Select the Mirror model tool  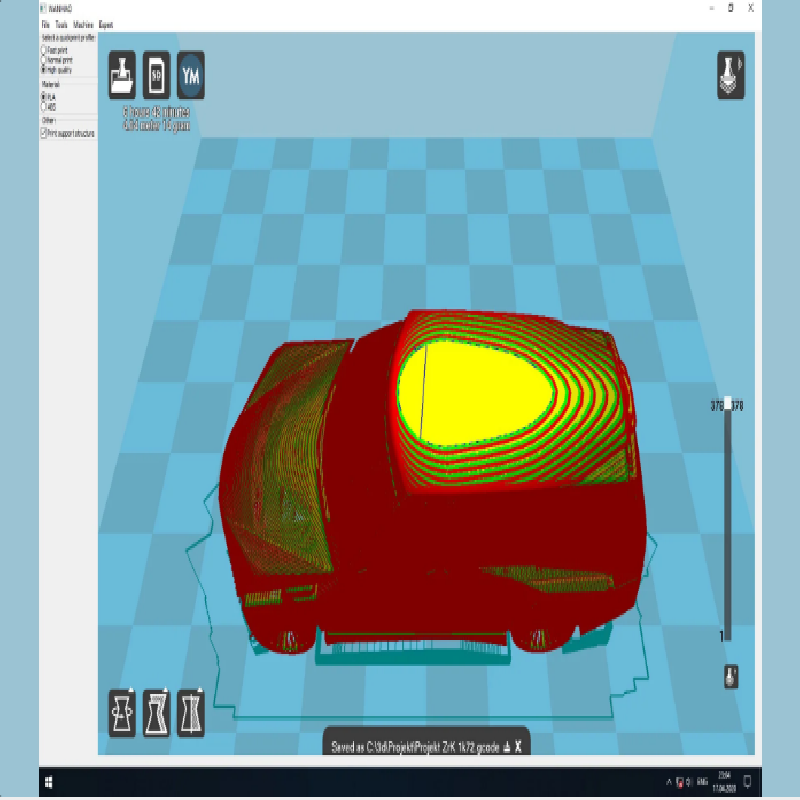(x=191, y=713)
